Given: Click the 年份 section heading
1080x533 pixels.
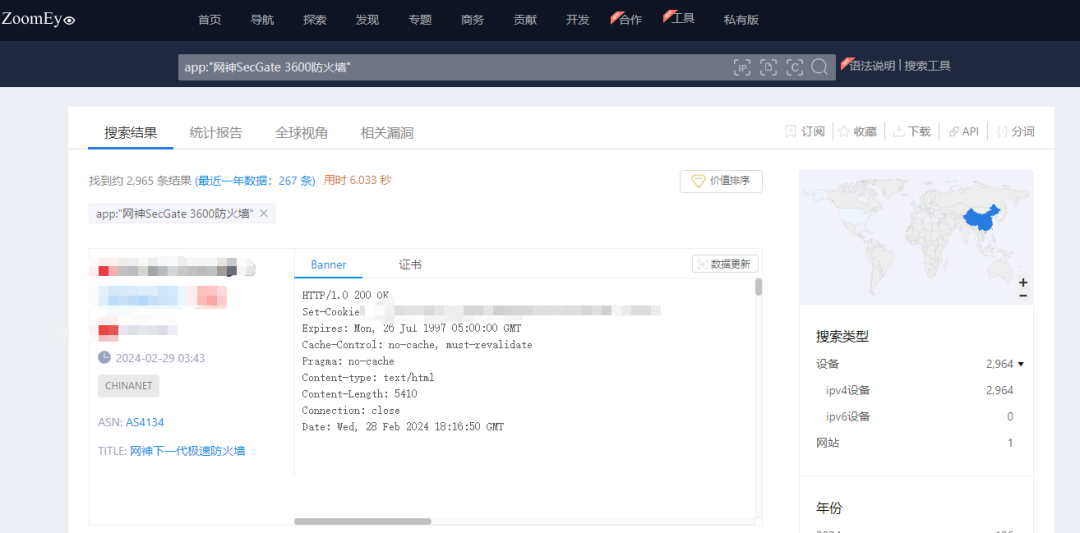Looking at the screenshot, I should point(829,508).
